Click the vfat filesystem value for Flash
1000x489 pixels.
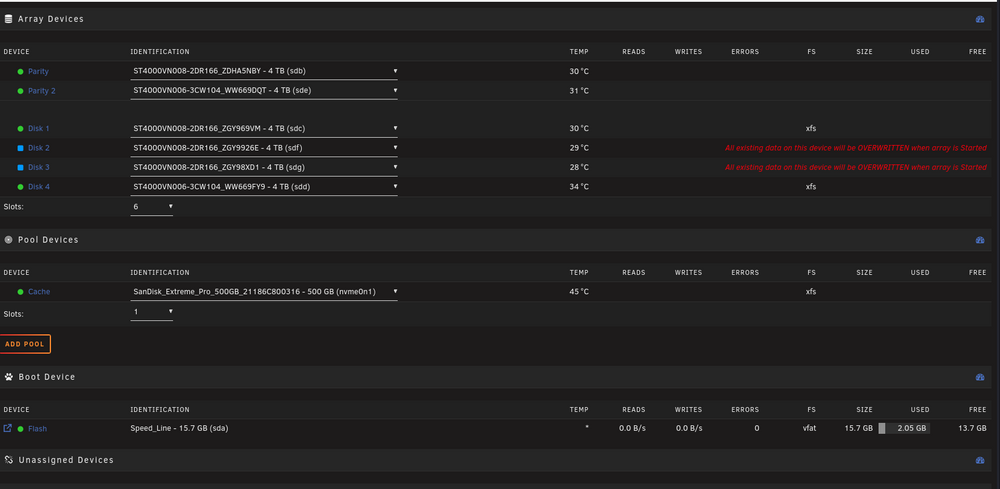point(809,428)
